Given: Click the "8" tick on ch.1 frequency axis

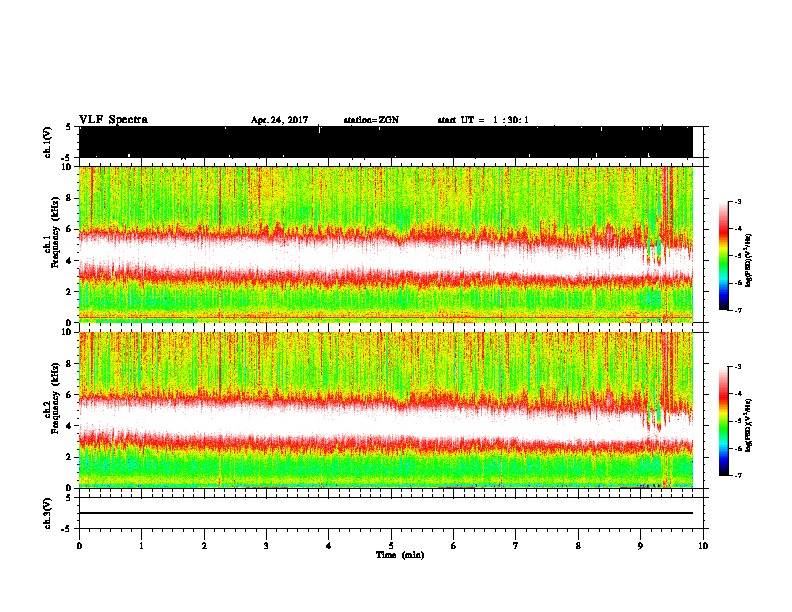Looking at the screenshot, I should point(70,198).
